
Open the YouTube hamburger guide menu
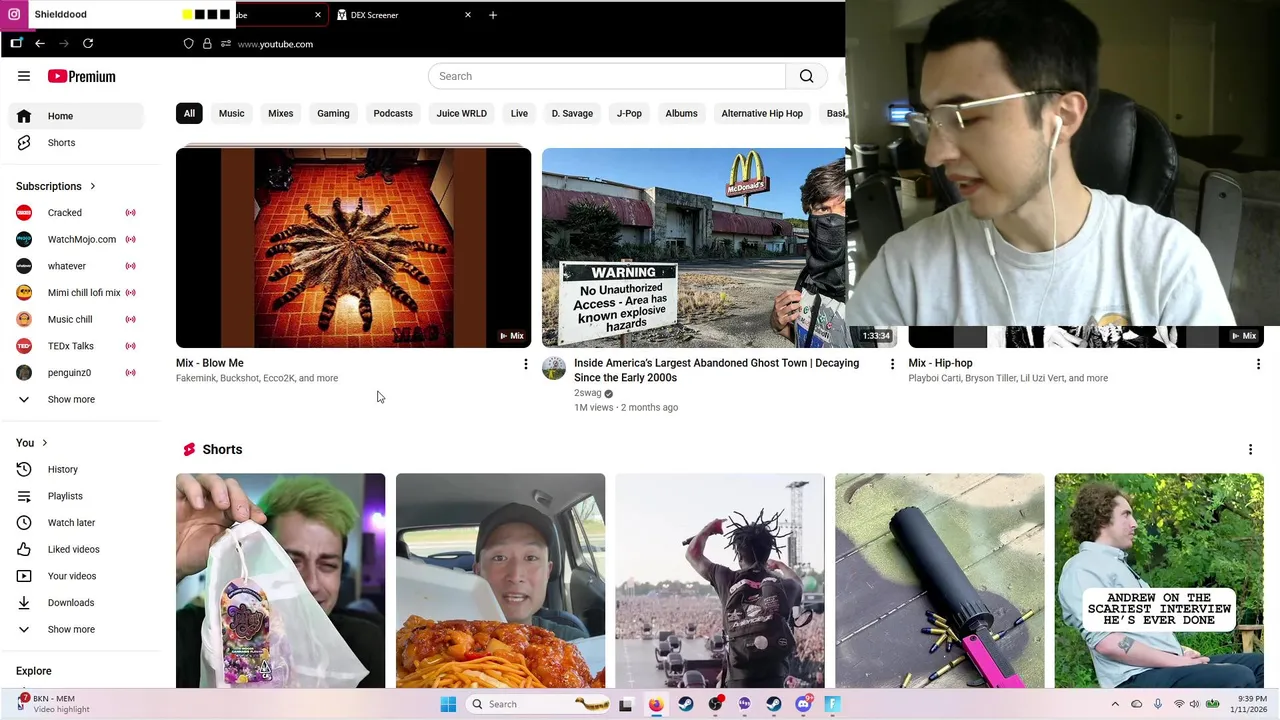(24, 76)
